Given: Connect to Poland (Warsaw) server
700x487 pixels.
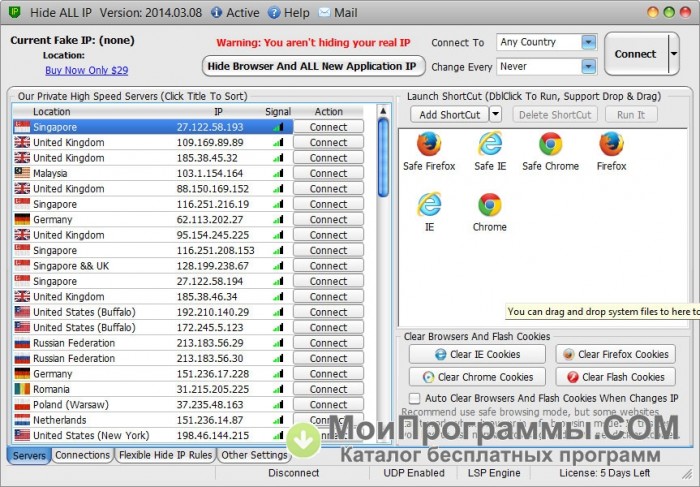Looking at the screenshot, I should (x=328, y=405).
